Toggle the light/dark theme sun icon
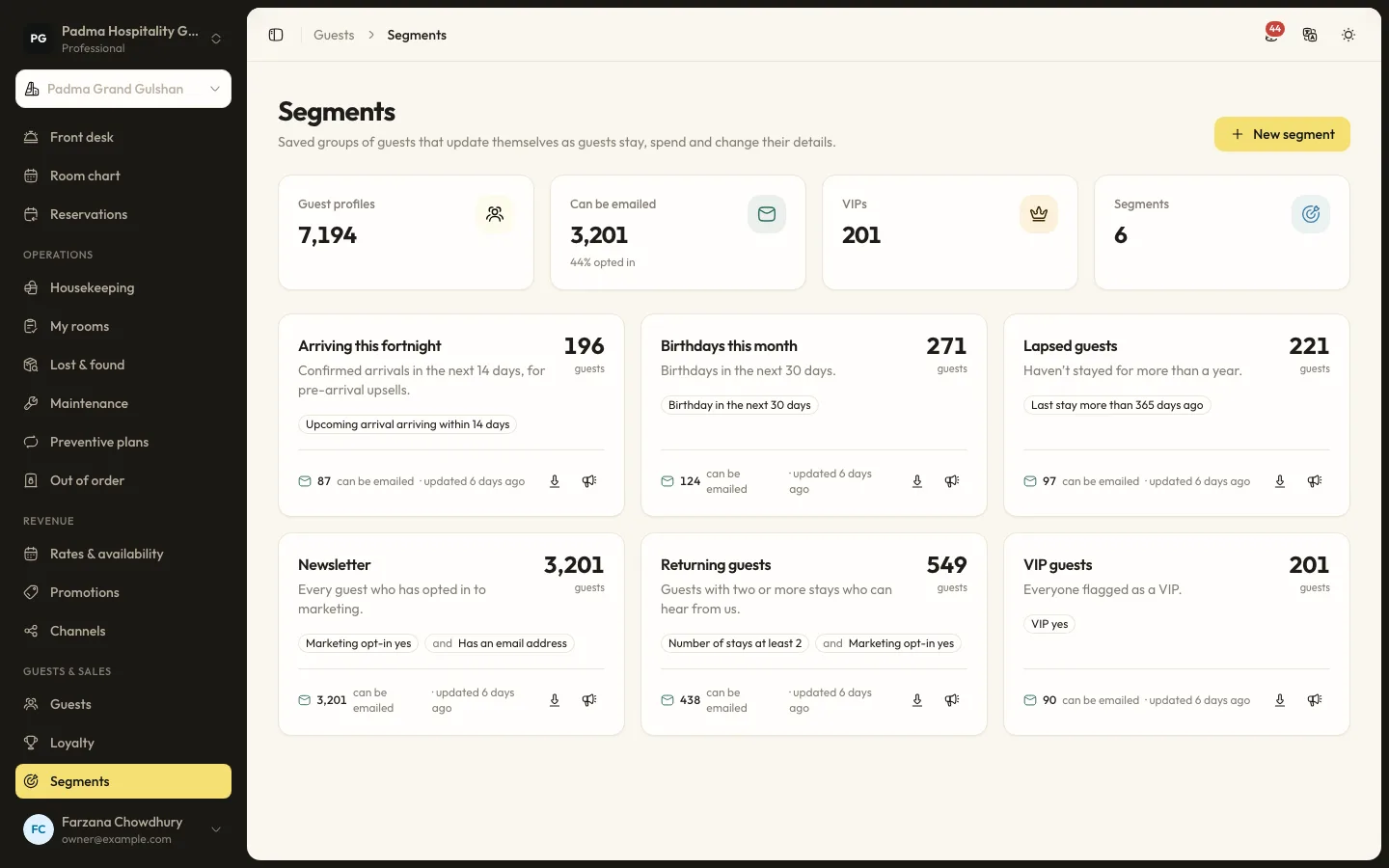Image resolution: width=1389 pixels, height=868 pixels. tap(1348, 35)
